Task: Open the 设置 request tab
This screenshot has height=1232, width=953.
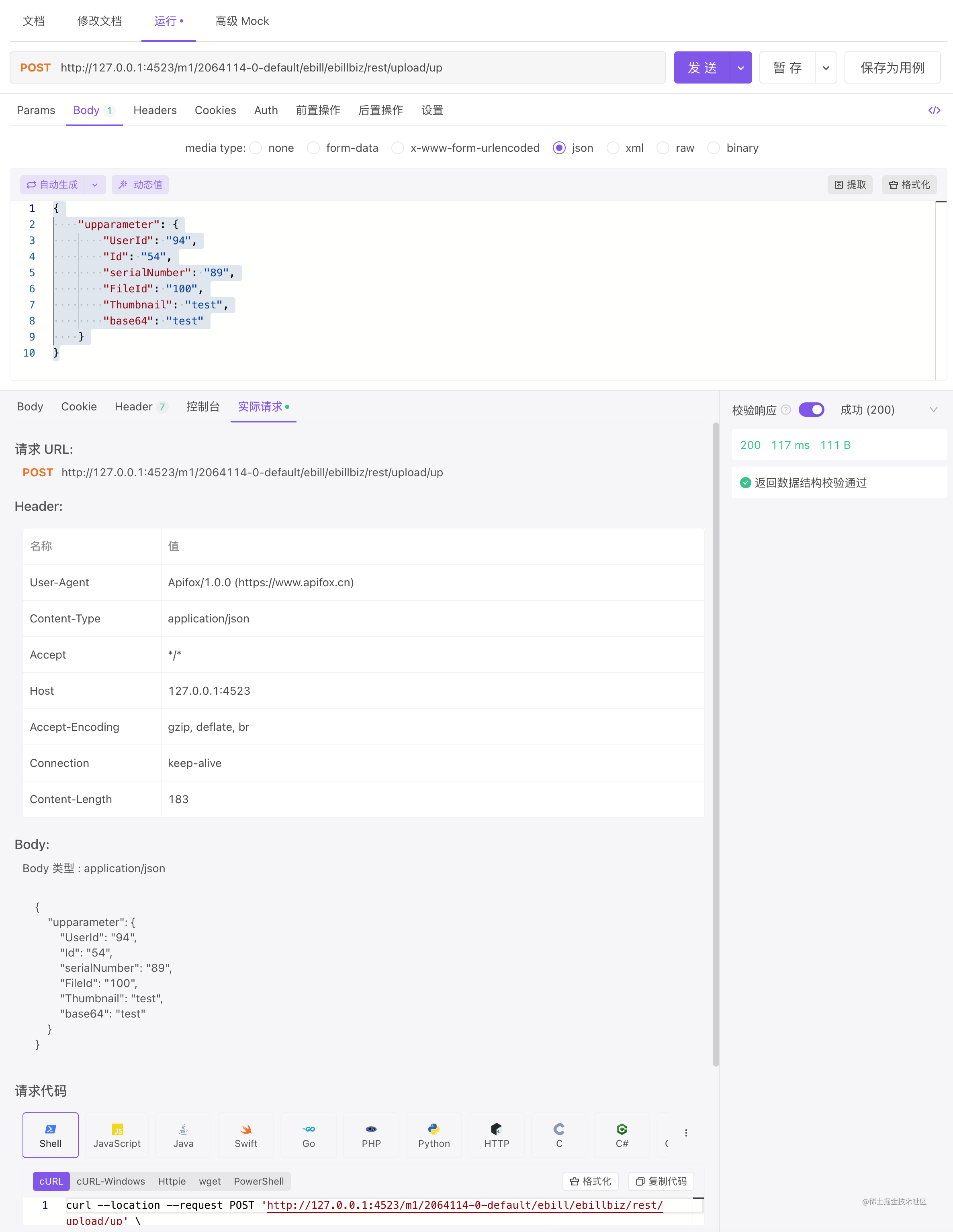Action: [432, 110]
